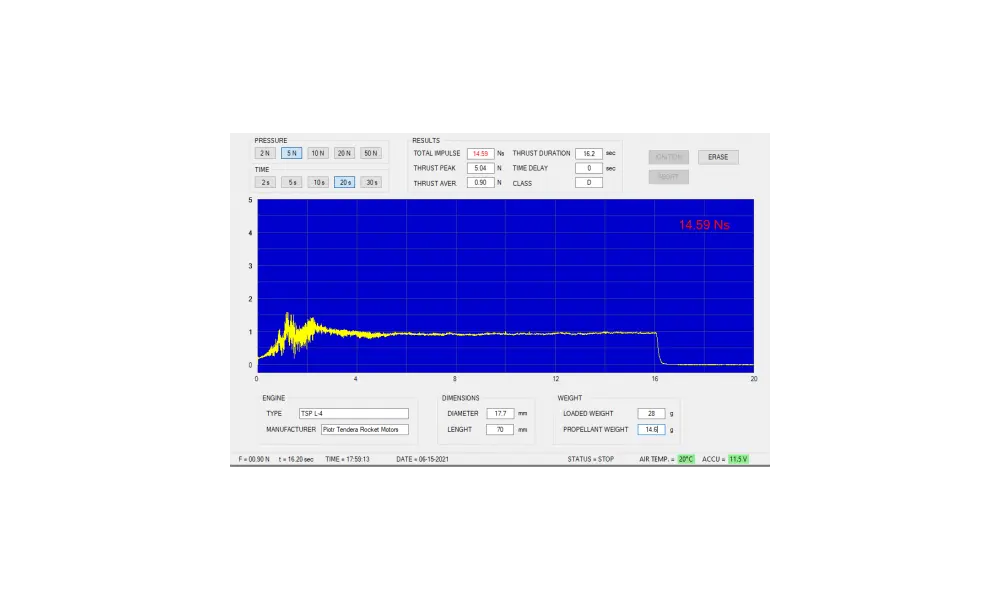1000x600 pixels.
Task: Select the 20 N pressure range
Action: tap(344, 153)
